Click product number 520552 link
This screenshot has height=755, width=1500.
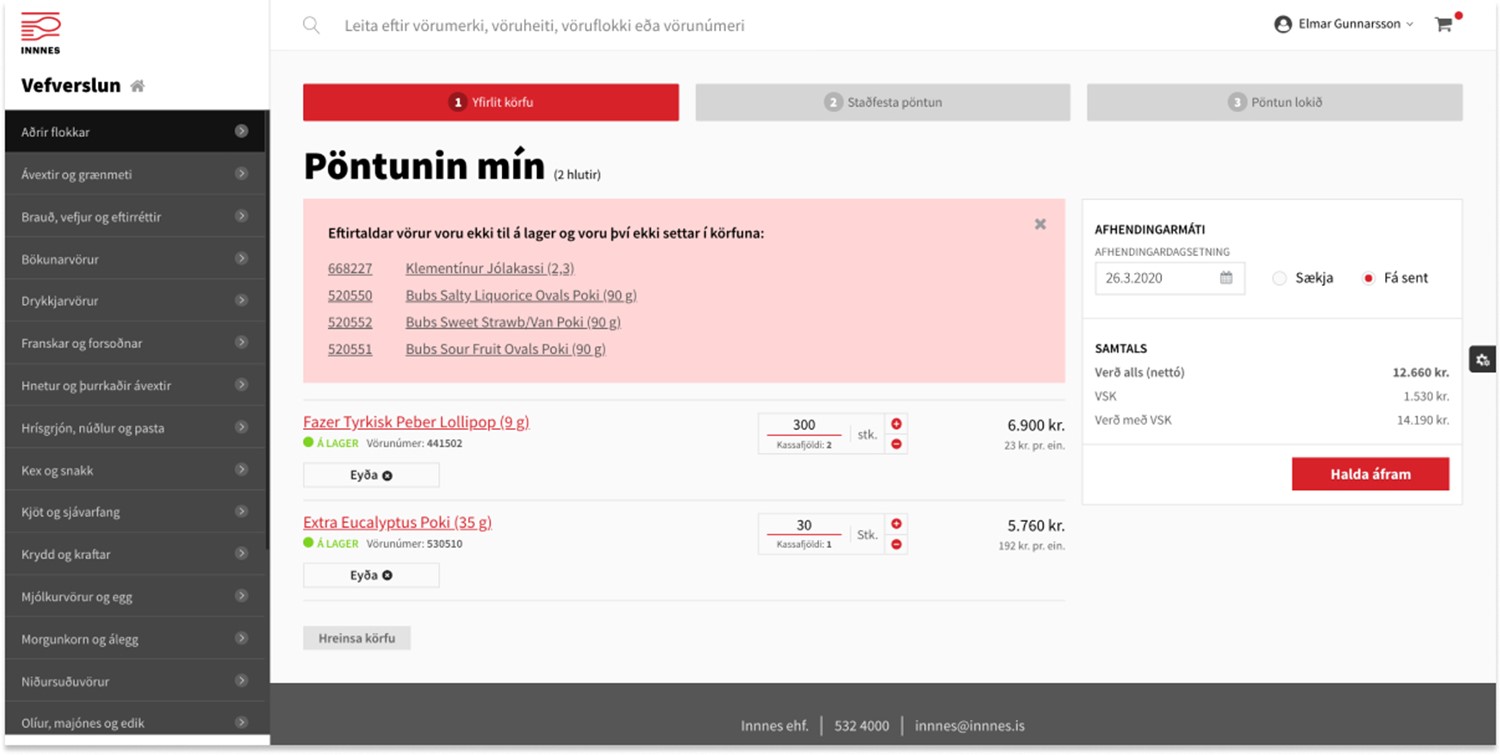pos(350,322)
